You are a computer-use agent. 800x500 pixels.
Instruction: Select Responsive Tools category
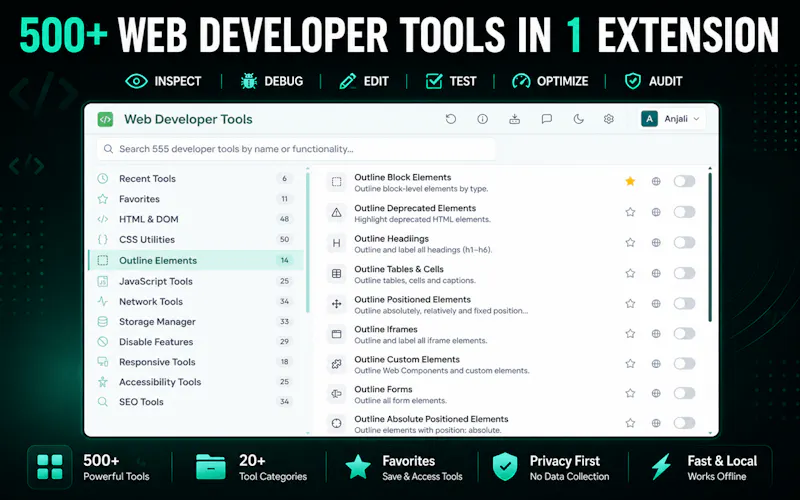[x=196, y=362]
